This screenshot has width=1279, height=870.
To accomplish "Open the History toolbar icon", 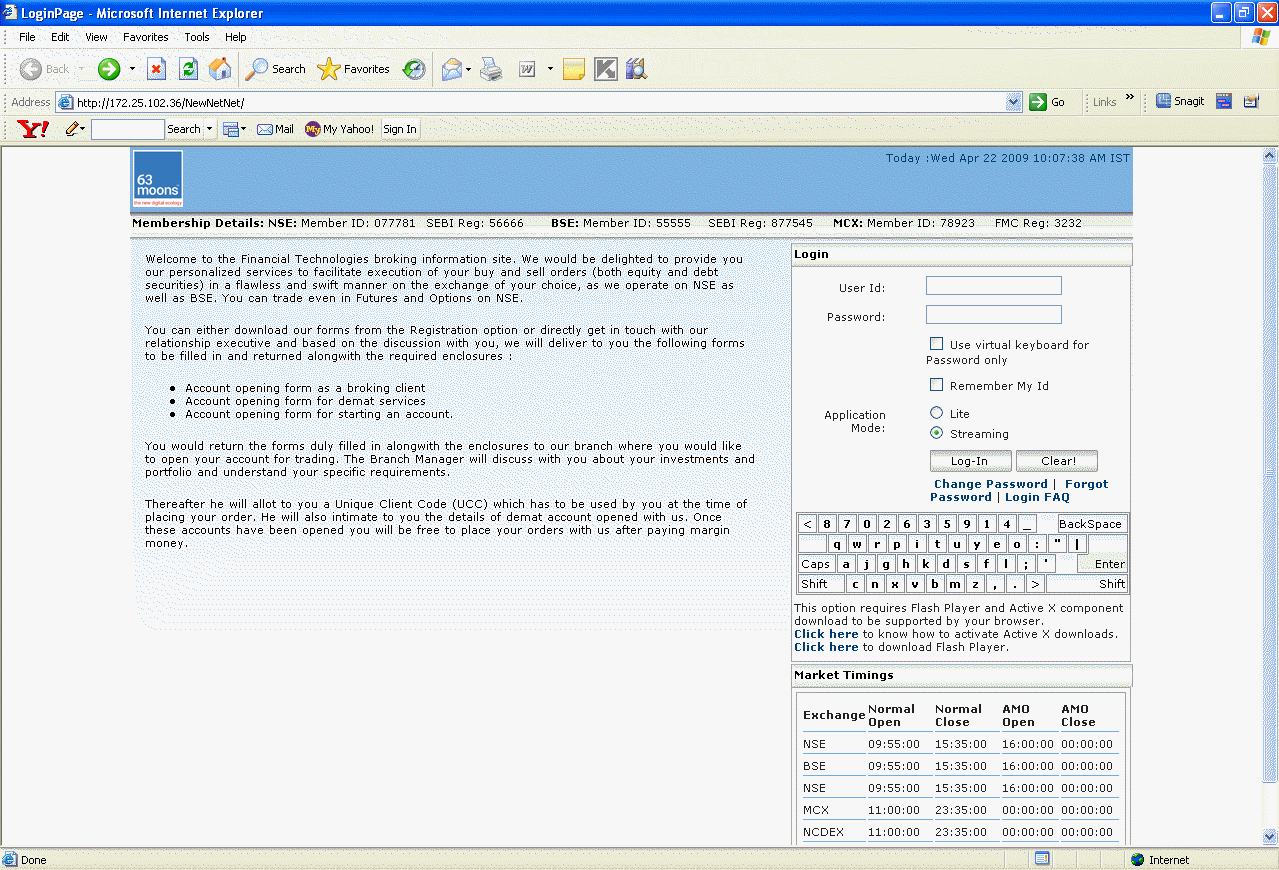I will tap(414, 69).
